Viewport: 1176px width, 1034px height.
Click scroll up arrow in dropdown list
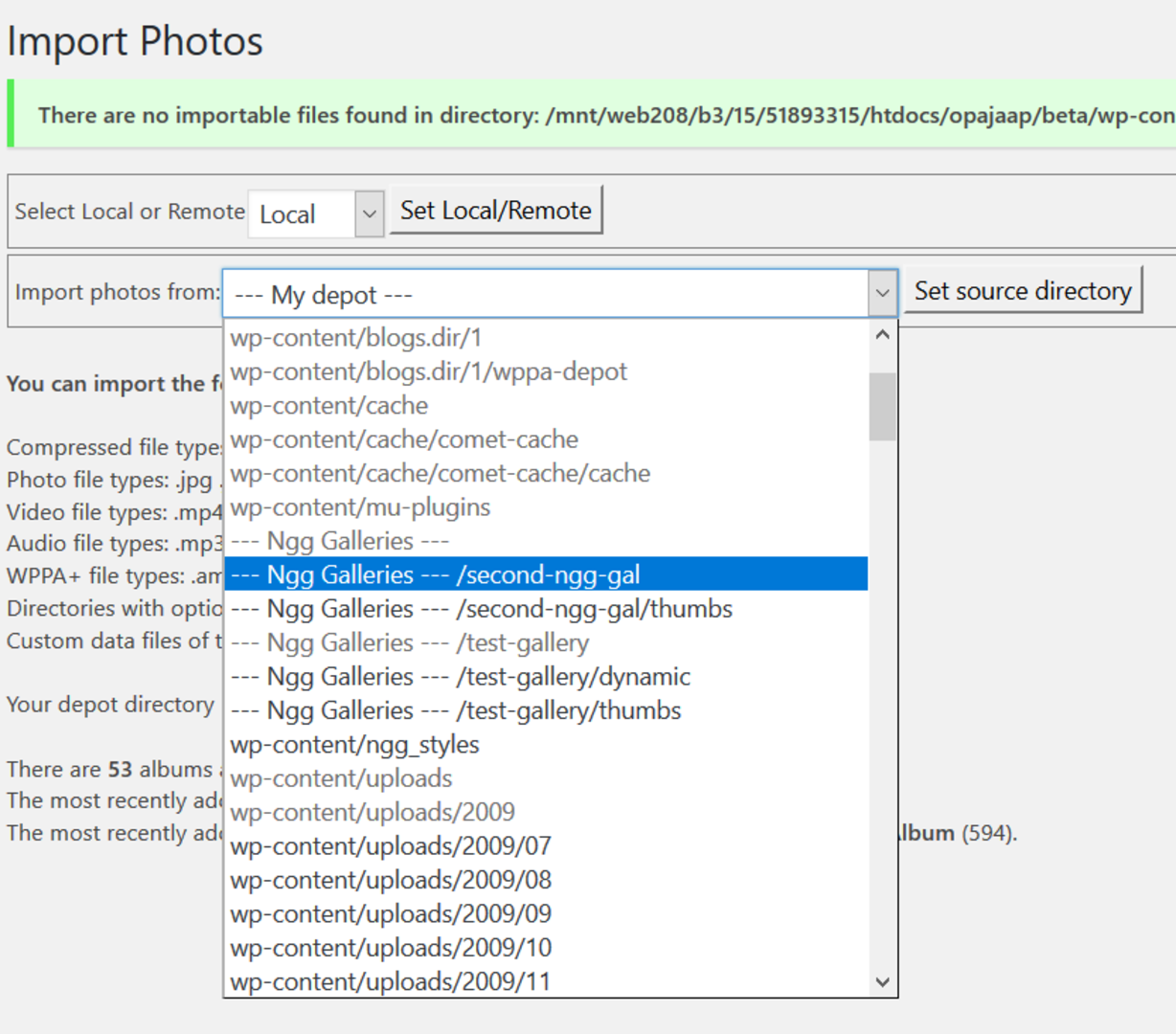pos(882,335)
